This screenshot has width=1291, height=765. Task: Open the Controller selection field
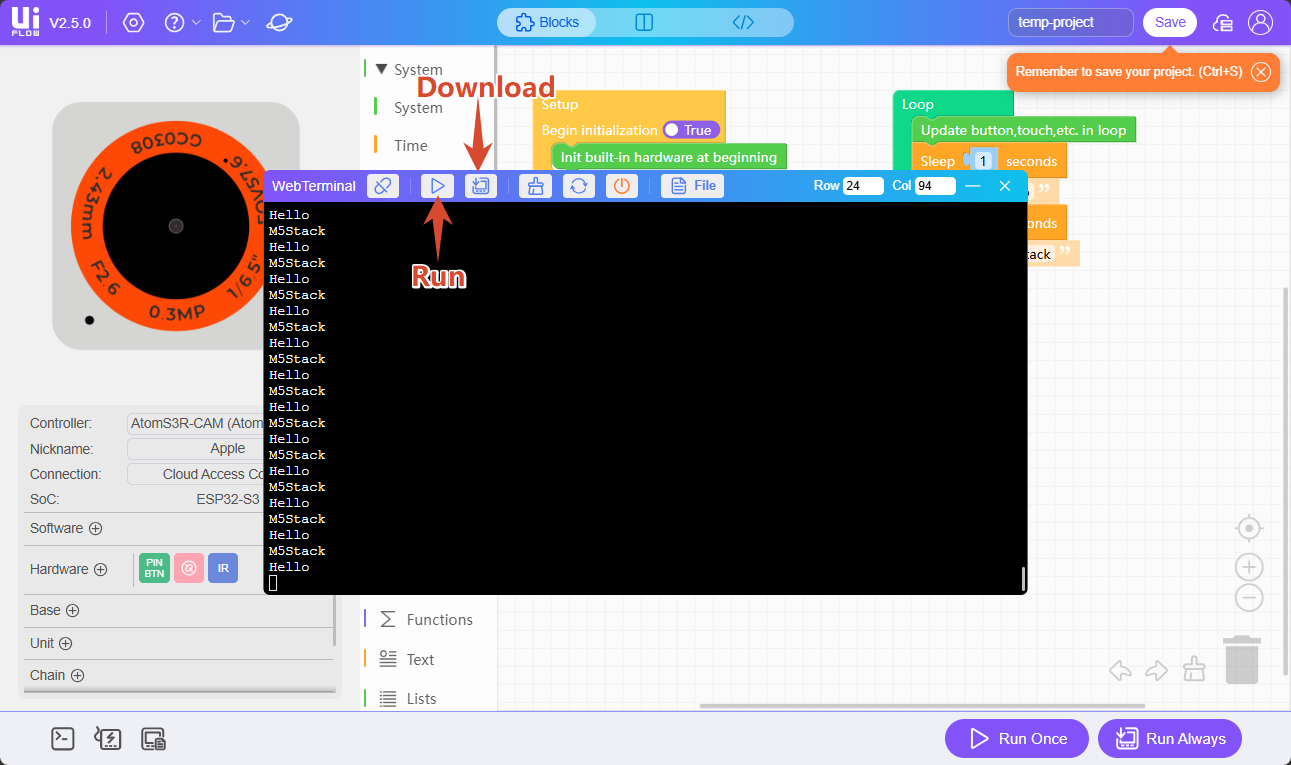[x=195, y=423]
